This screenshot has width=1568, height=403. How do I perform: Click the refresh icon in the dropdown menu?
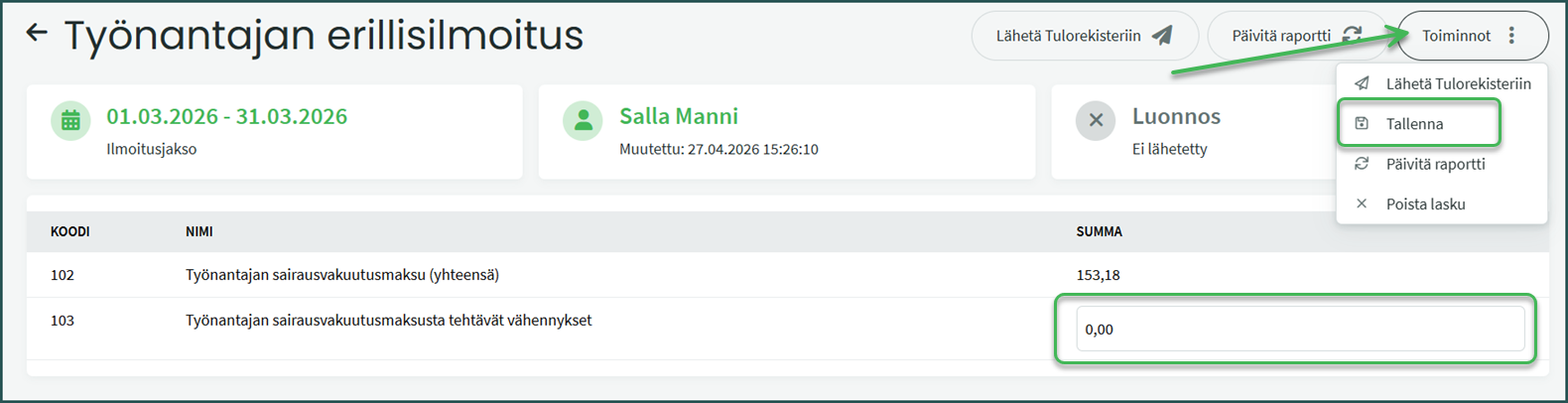pos(1362,164)
